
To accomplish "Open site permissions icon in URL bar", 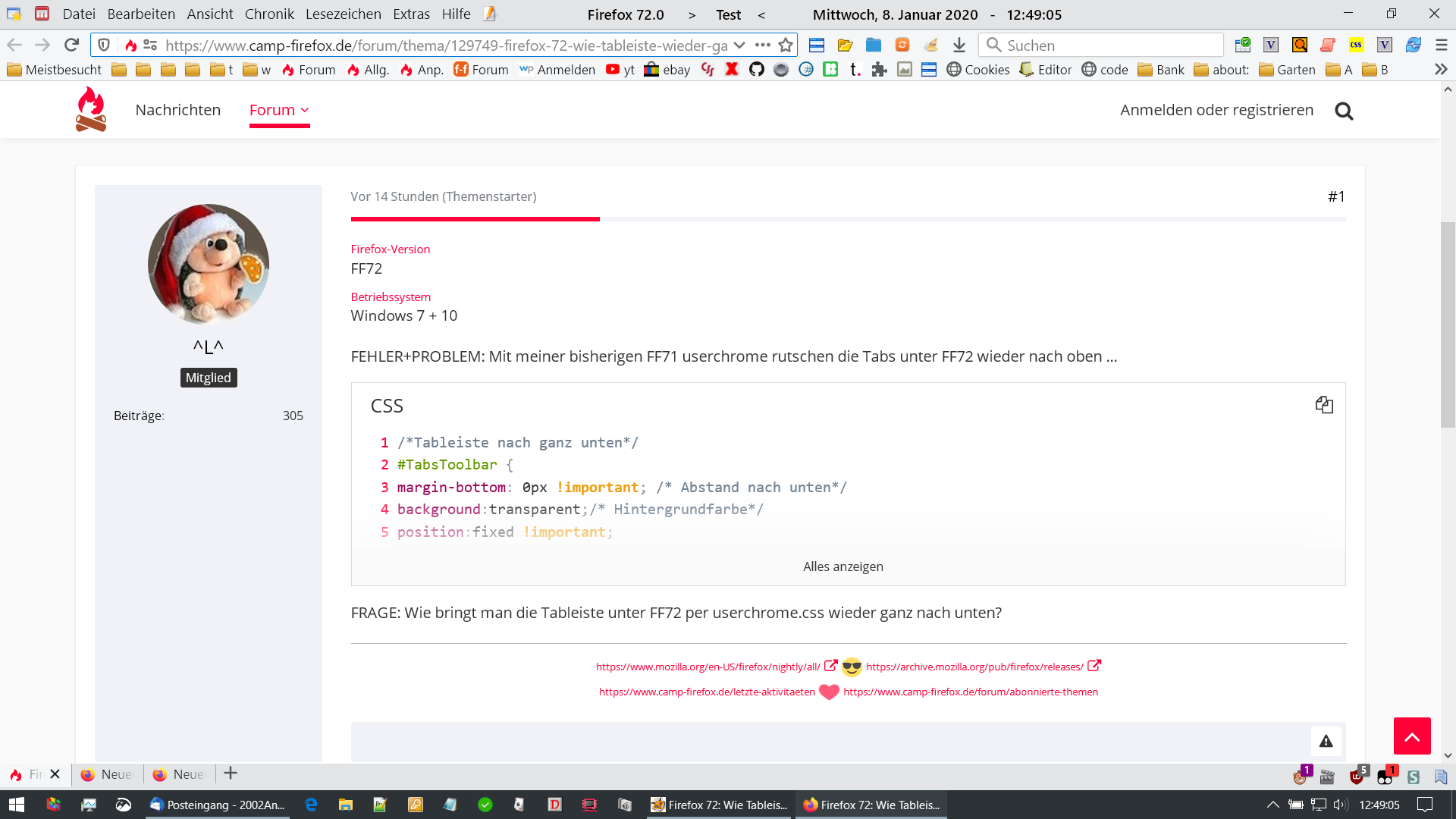I will (150, 45).
